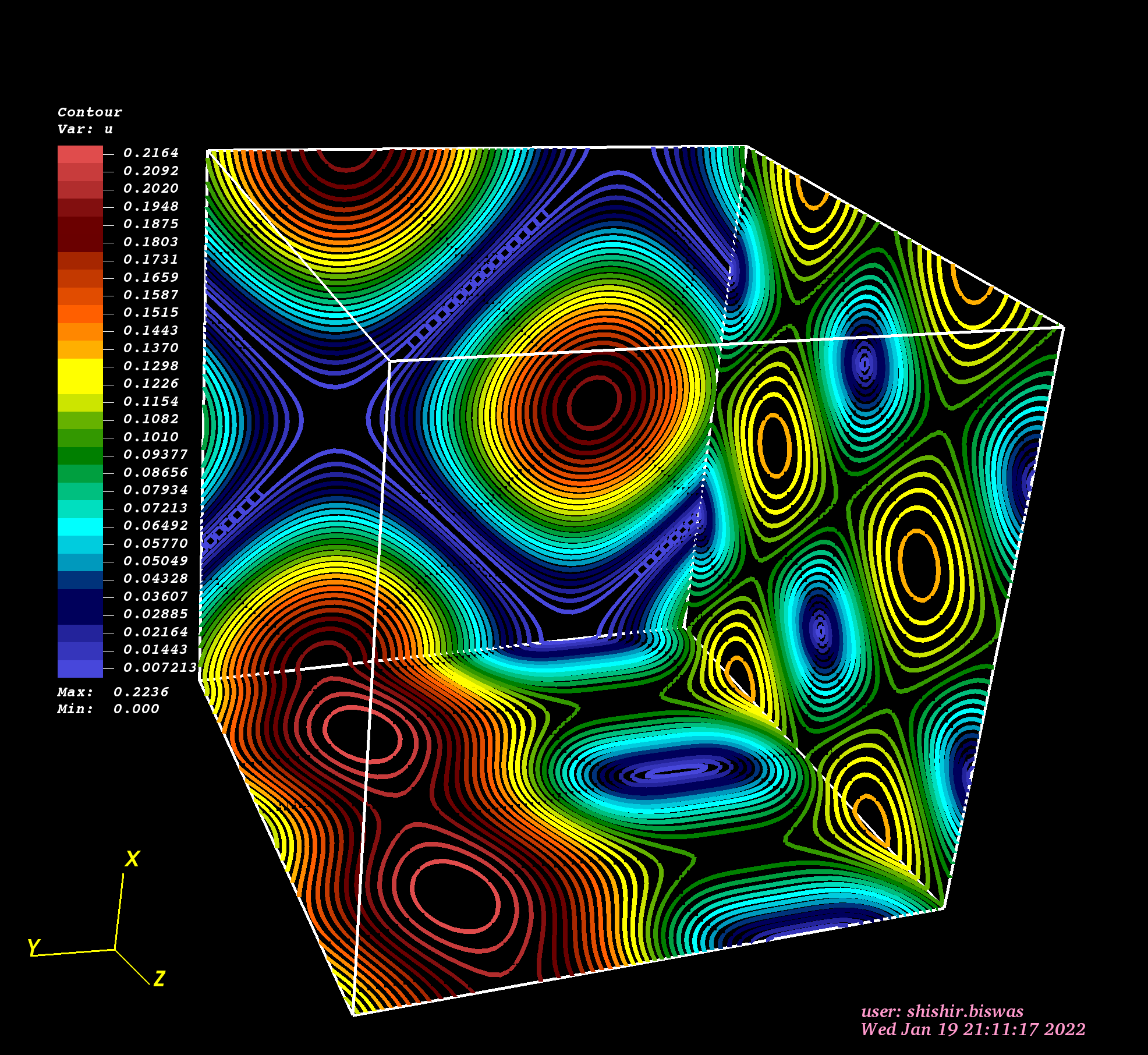Select legend value 0.1587
This screenshot has height=1055, width=1148.
(x=151, y=295)
